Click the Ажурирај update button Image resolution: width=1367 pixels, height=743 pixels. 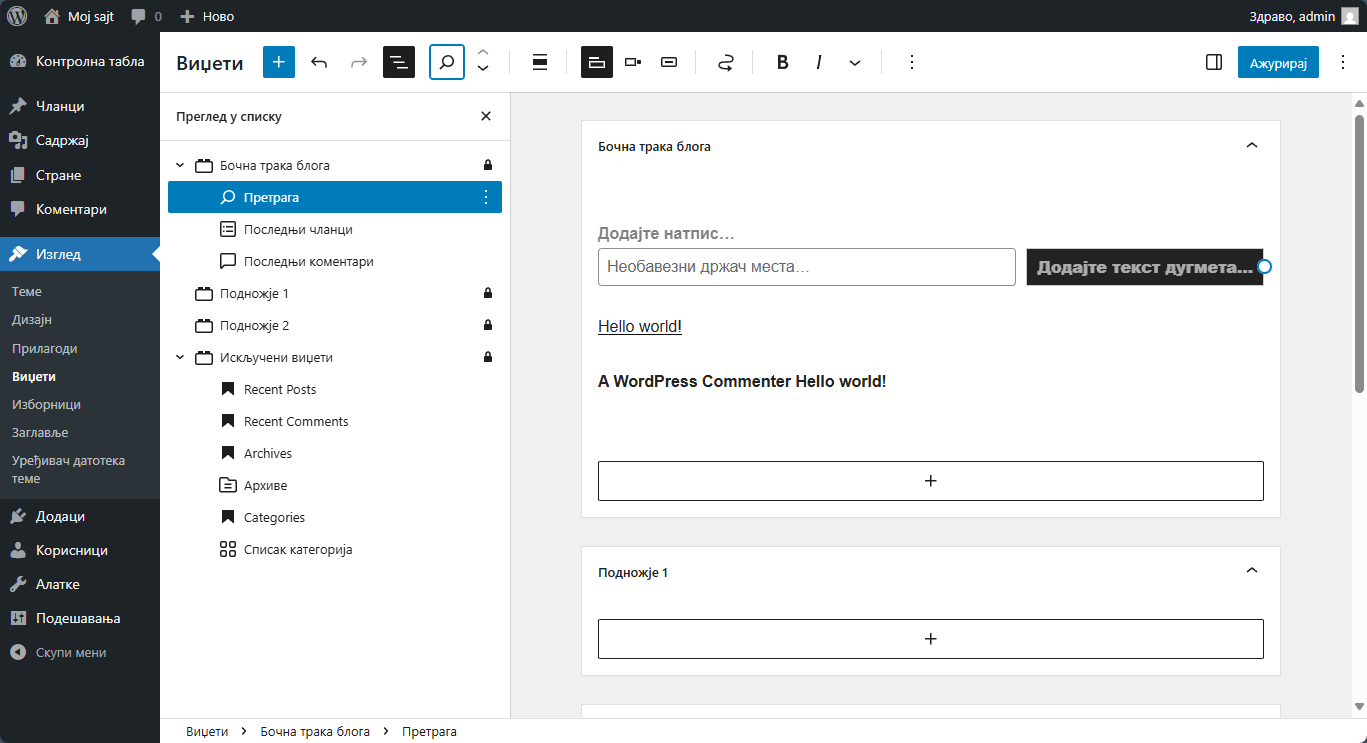[1278, 61]
